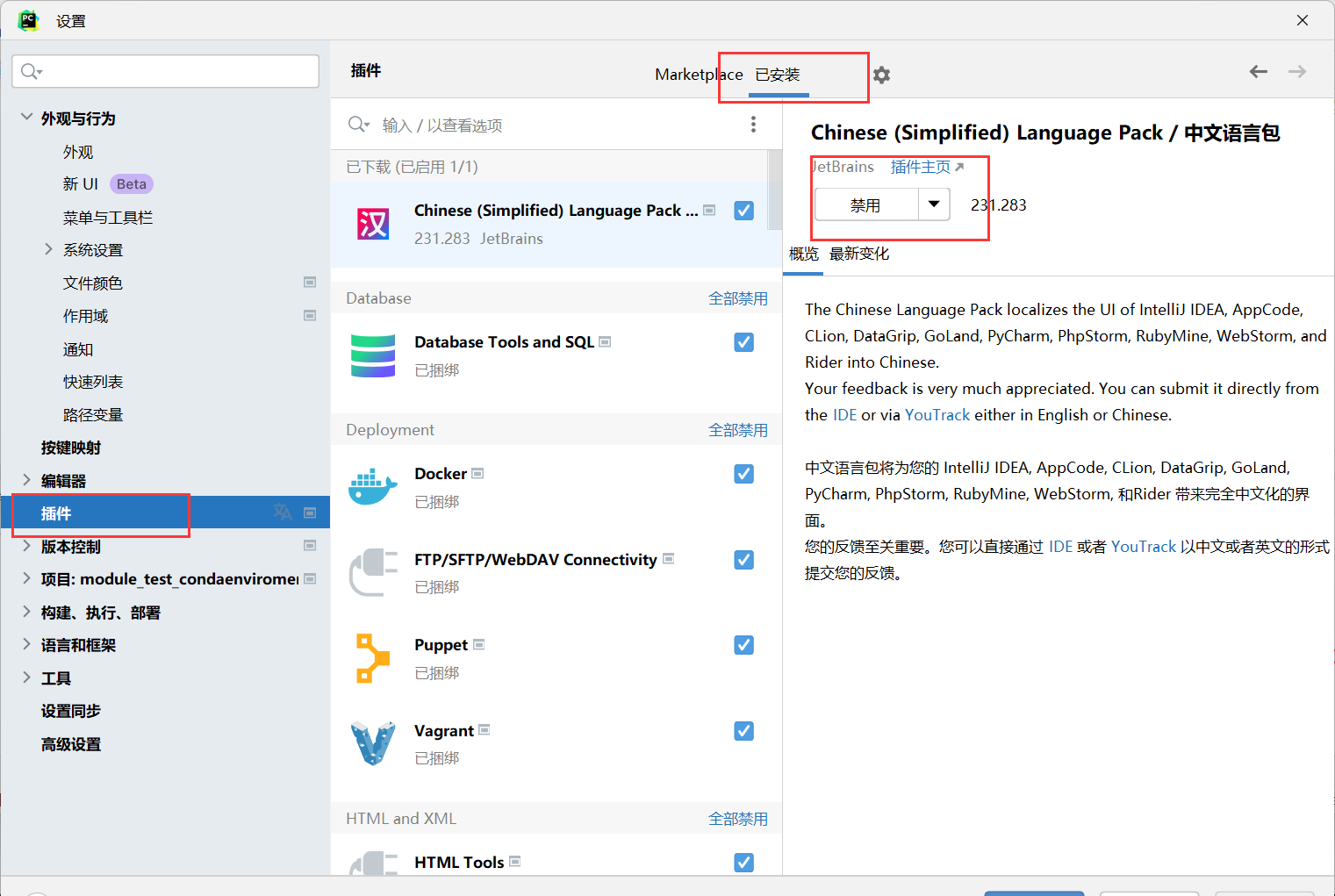Image resolution: width=1335 pixels, height=896 pixels.
Task: Click the plugin list vertical scrollbar
Action: pos(775,190)
